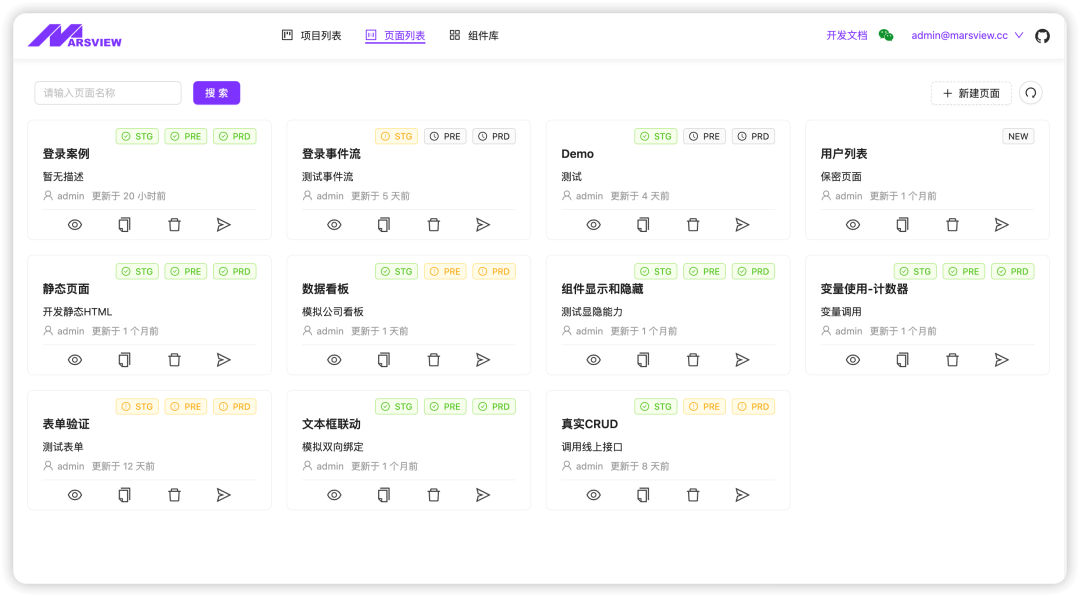The width and height of the screenshot is (1080, 597).
Task: Click the copy icon on 数据看板 card
Action: 384,360
